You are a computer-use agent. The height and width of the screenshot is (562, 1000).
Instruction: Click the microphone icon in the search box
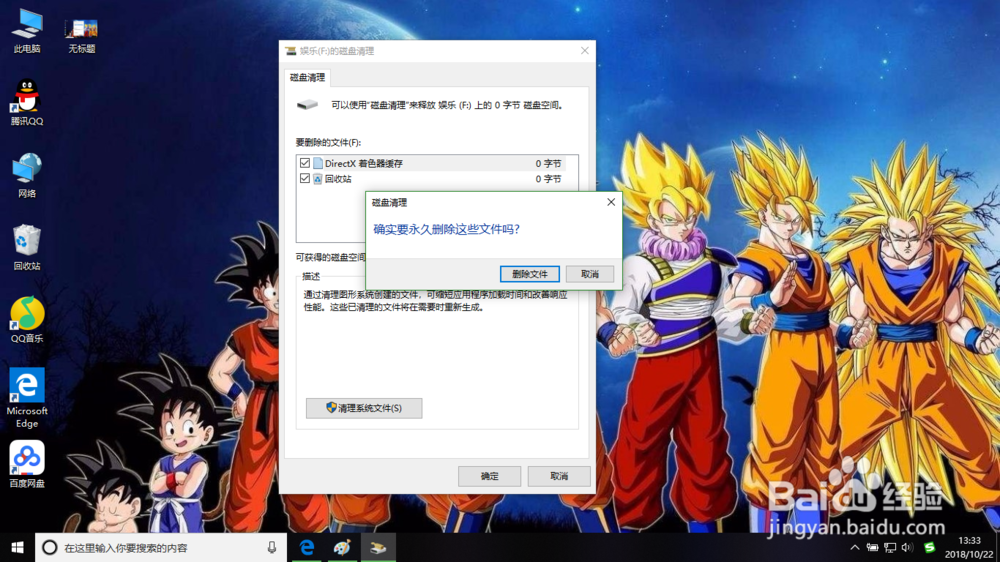click(272, 547)
